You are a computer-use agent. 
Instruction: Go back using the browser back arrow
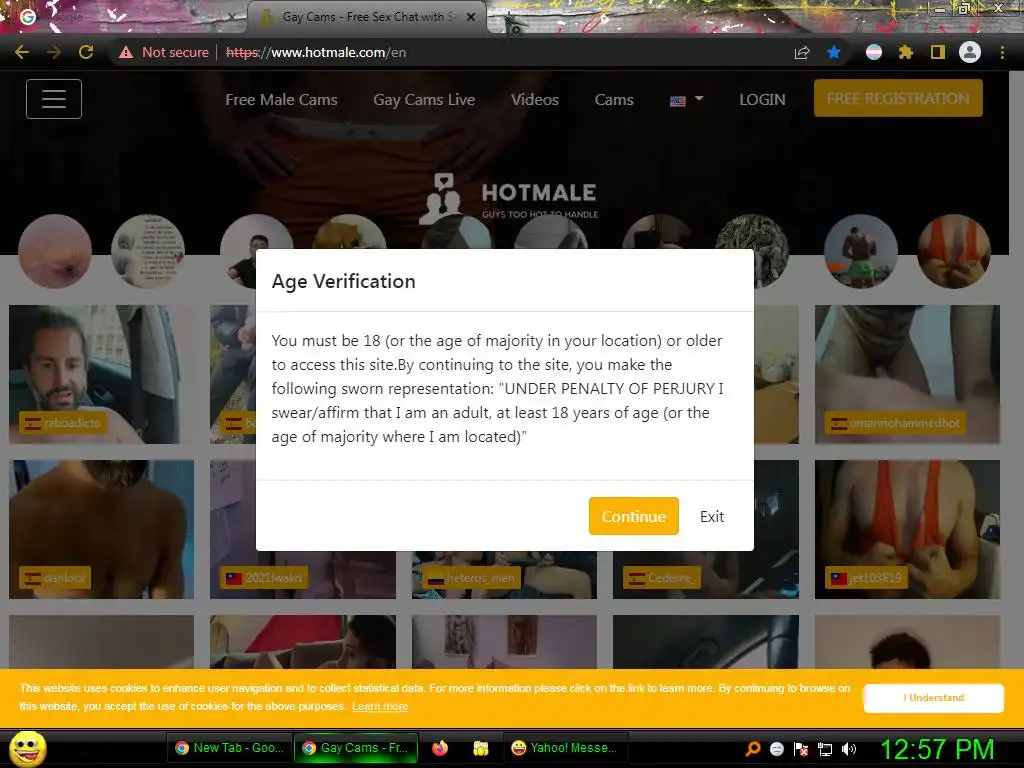point(22,52)
